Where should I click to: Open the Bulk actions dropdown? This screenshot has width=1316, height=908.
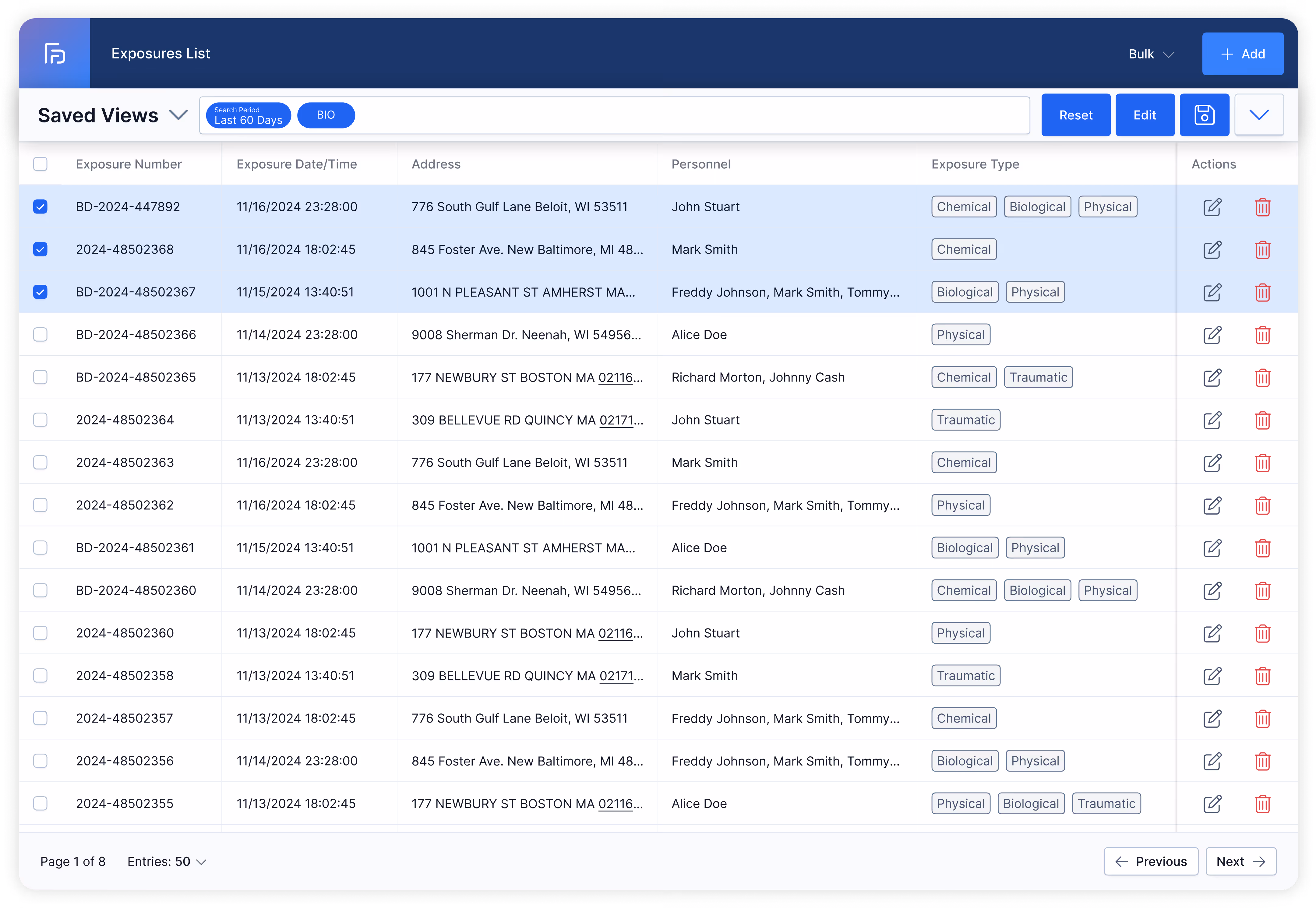tap(1151, 54)
